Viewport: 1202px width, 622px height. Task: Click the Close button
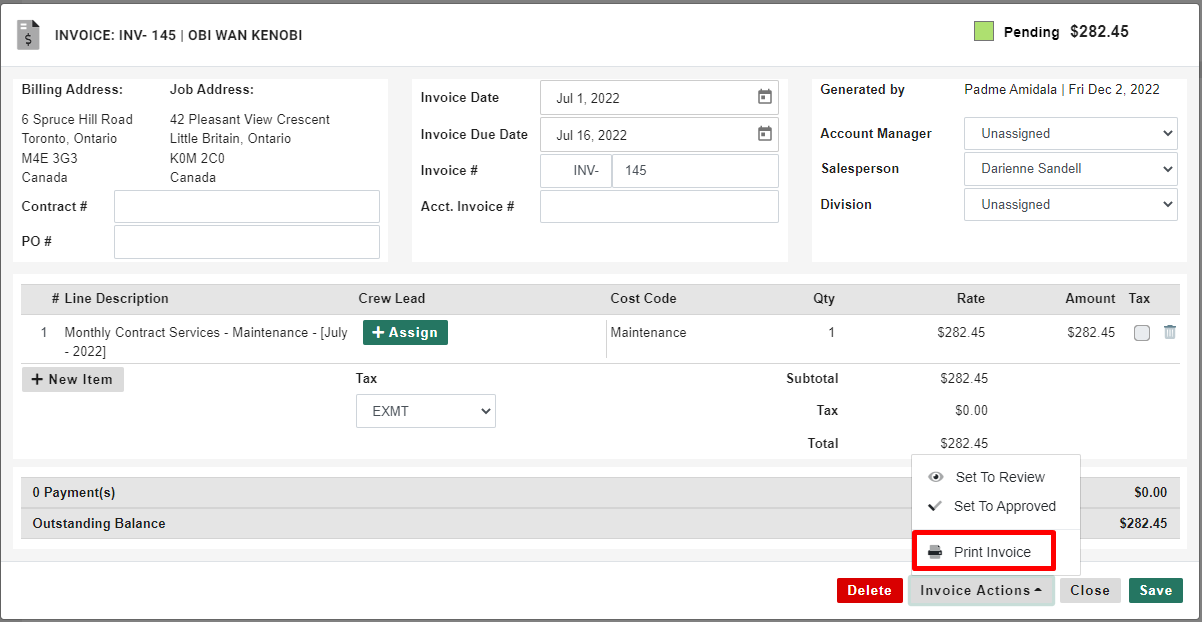(x=1090, y=590)
